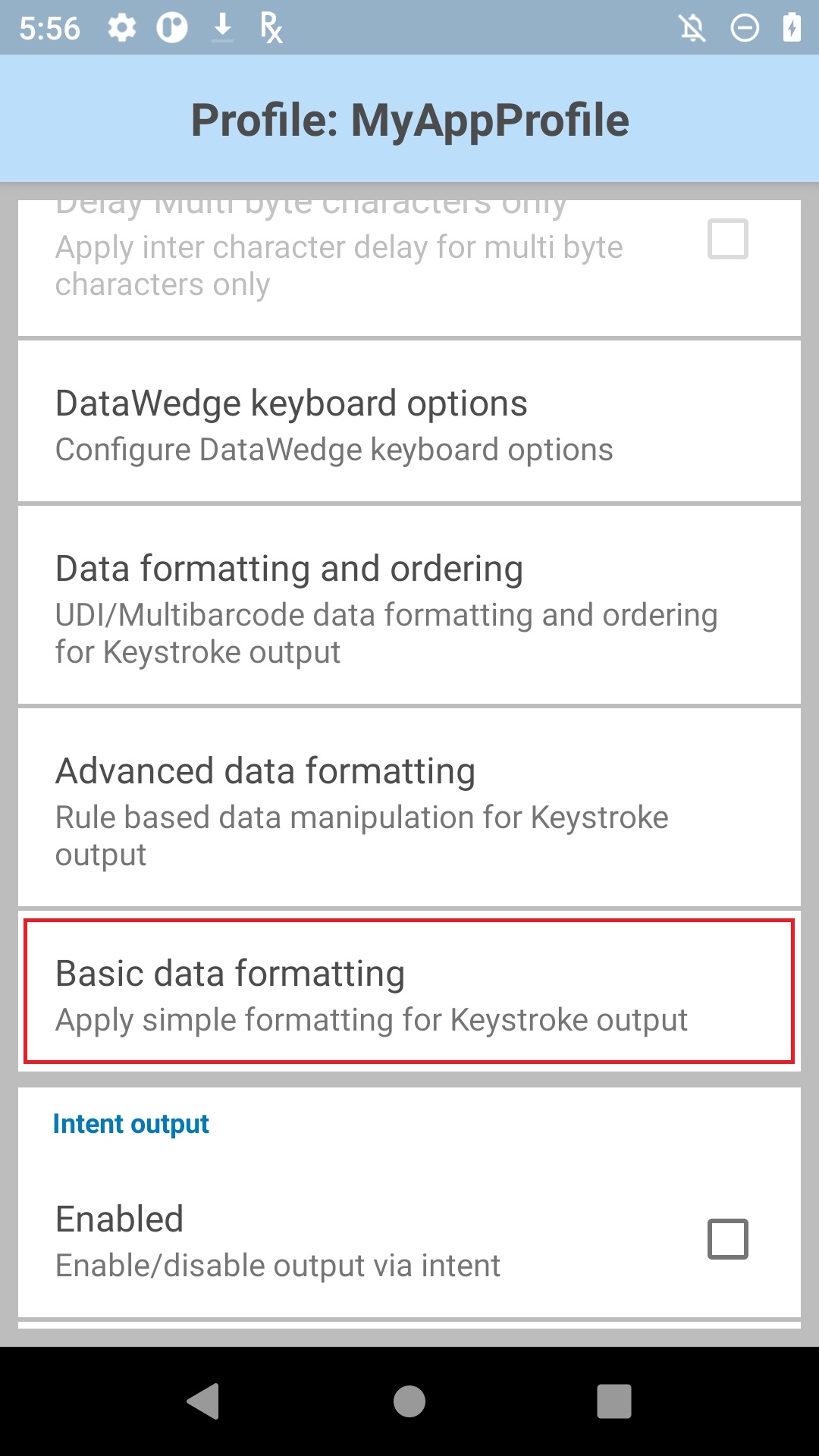Select the Intent output section header
Image resolution: width=819 pixels, height=1456 pixels.
[130, 1124]
